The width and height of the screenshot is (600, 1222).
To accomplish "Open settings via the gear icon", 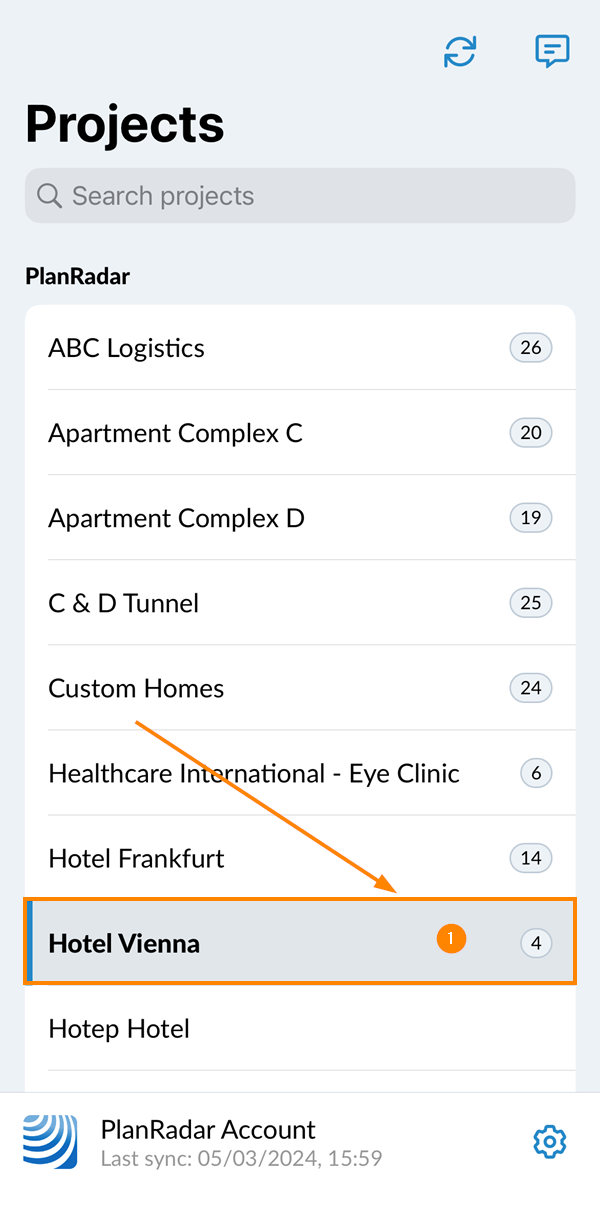I will (x=549, y=1141).
